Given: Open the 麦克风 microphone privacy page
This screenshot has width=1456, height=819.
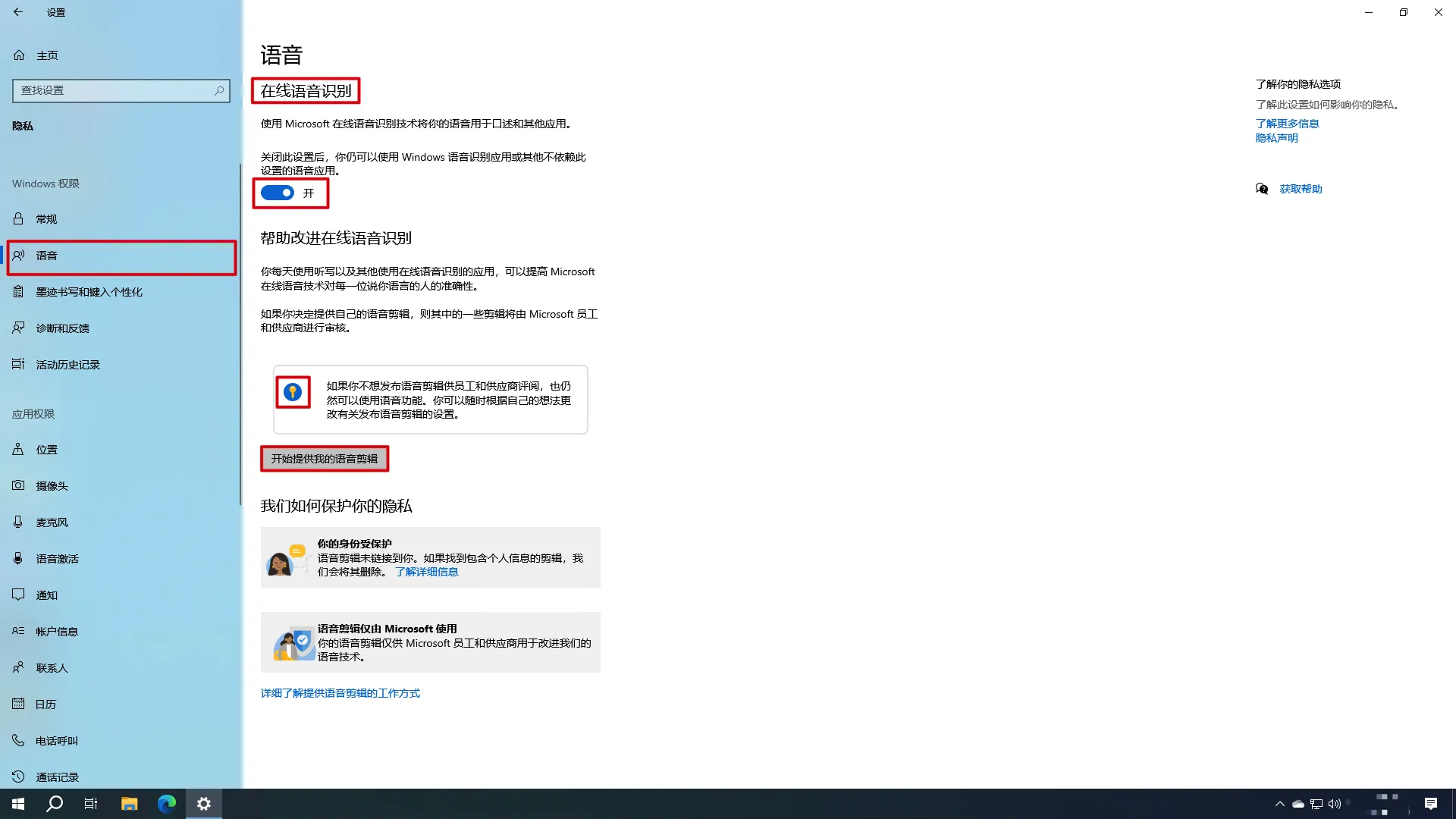Looking at the screenshot, I should tap(52, 522).
